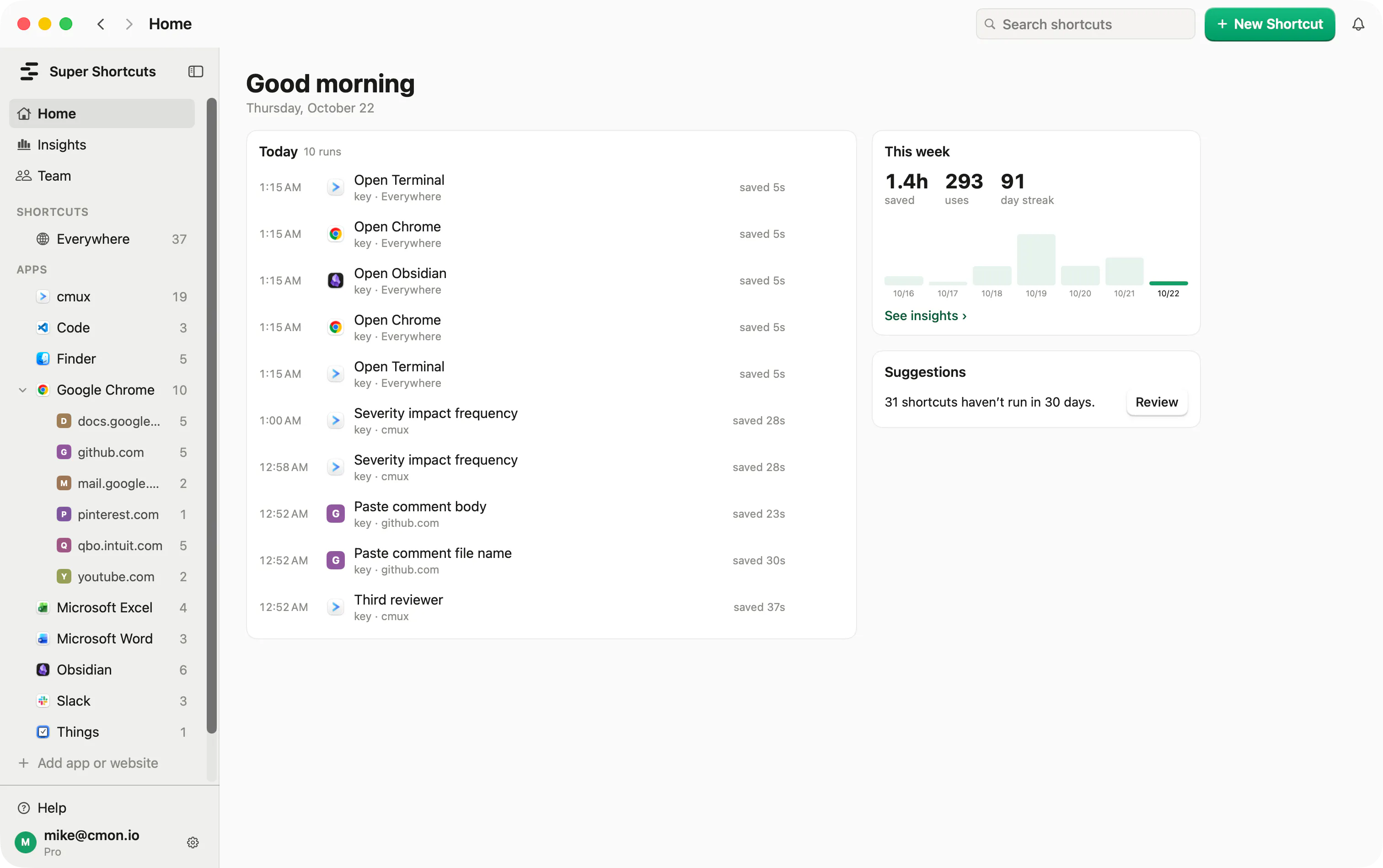Open the Paste comment file name run
Screen dimensions: 1383x868
[551, 561]
